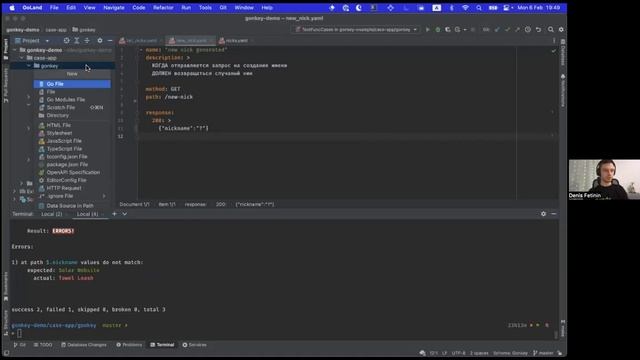Click Git push arrow icon
This screenshot has width=640, height=360.
(518, 29)
